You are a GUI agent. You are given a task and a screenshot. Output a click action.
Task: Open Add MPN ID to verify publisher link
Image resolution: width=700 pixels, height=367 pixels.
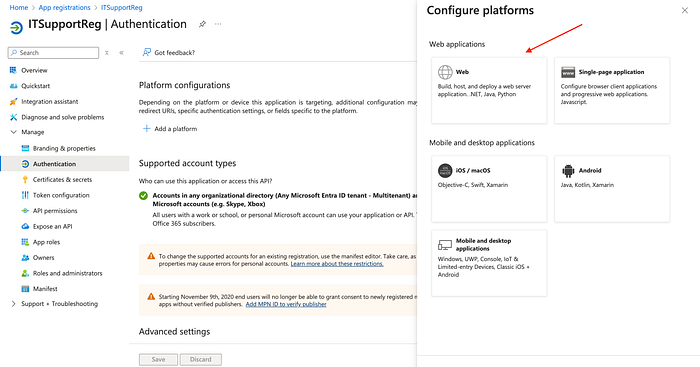tap(286, 304)
